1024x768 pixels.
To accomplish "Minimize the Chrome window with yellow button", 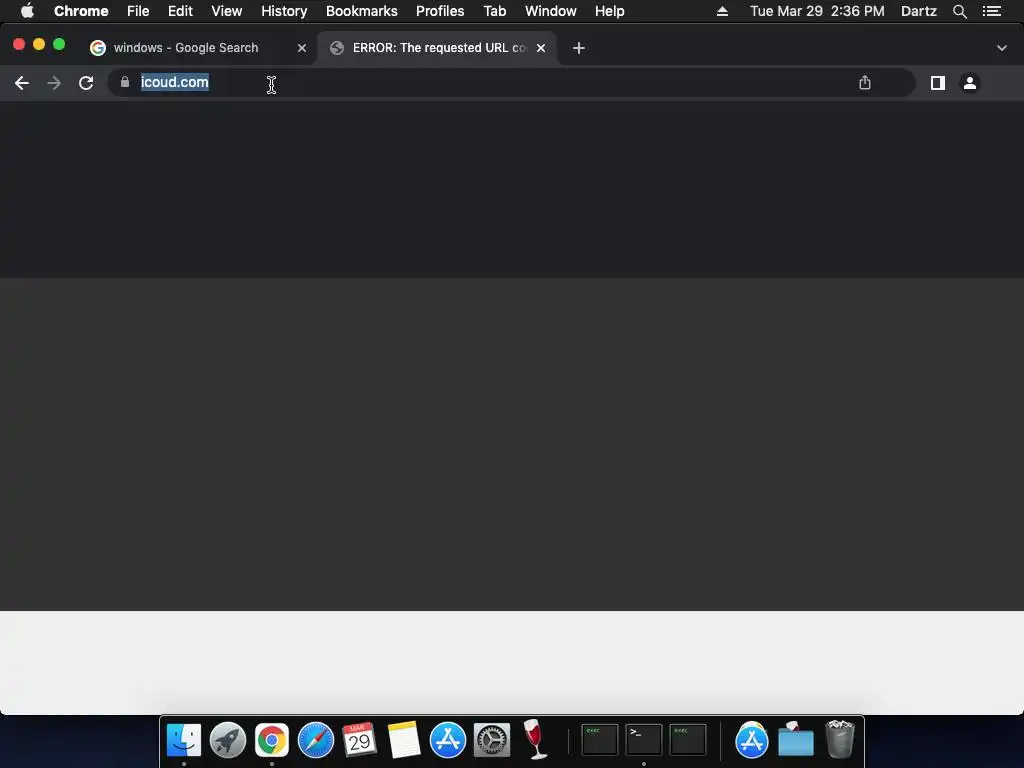I will coord(39,44).
